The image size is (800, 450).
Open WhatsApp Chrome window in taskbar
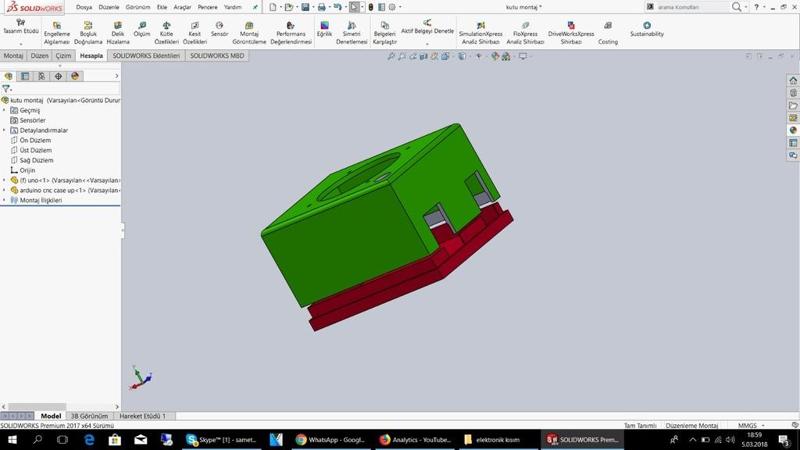(x=331, y=439)
